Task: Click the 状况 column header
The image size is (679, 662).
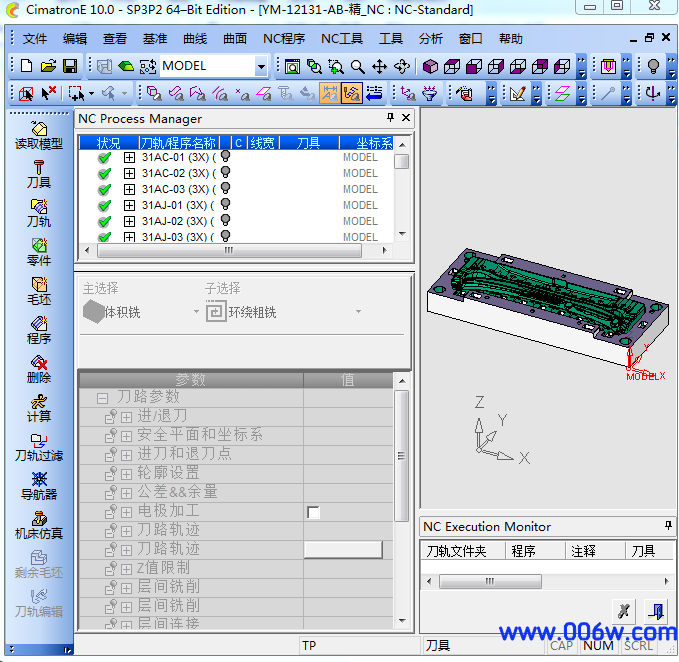Action: [109, 142]
